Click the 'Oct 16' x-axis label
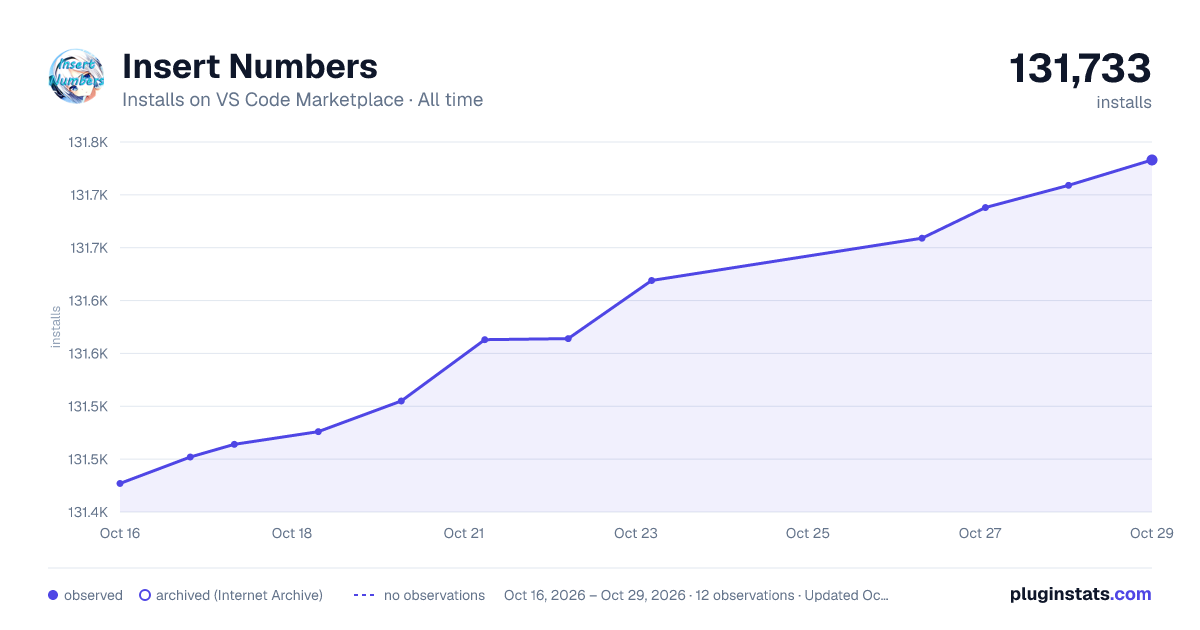Viewport: 1200px width, 630px height. click(120, 533)
